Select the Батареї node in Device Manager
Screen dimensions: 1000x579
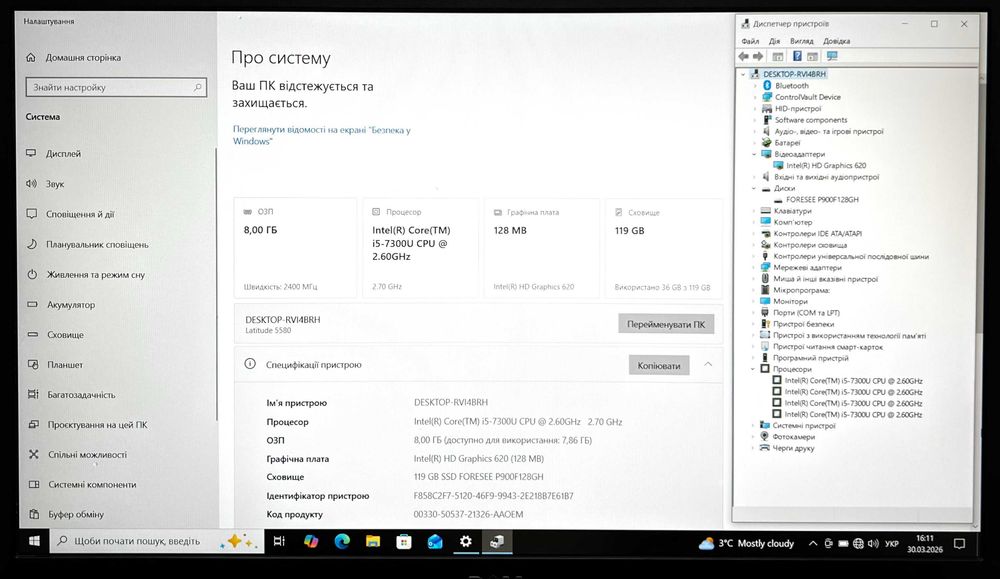(x=787, y=143)
